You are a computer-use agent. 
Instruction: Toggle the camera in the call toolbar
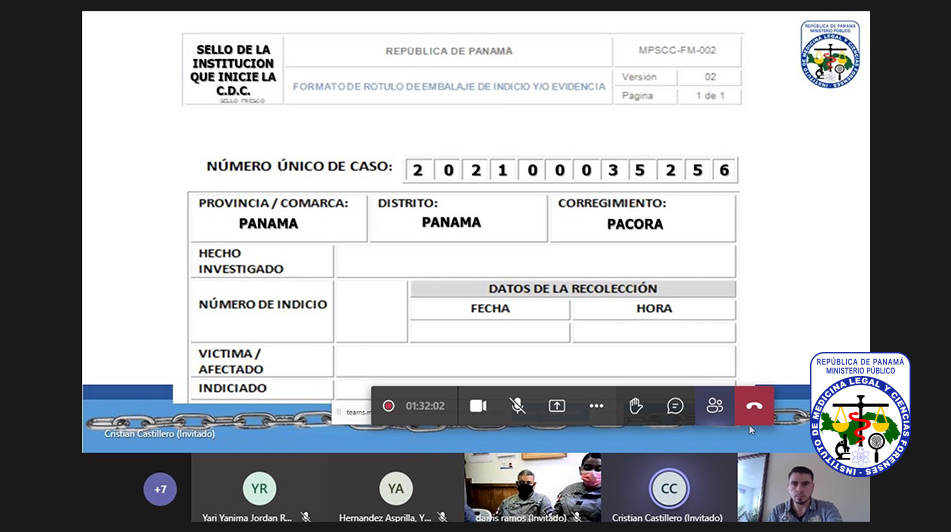pos(478,406)
